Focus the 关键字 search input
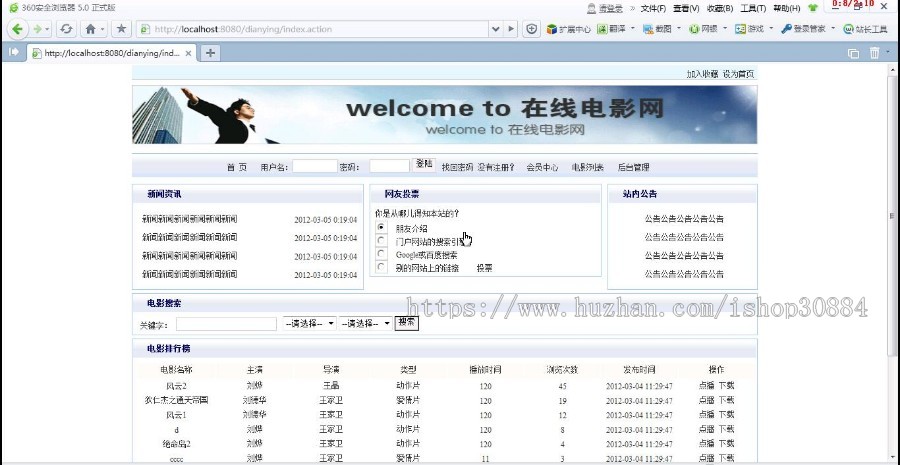Image resolution: width=900 pixels, height=465 pixels. [x=226, y=324]
